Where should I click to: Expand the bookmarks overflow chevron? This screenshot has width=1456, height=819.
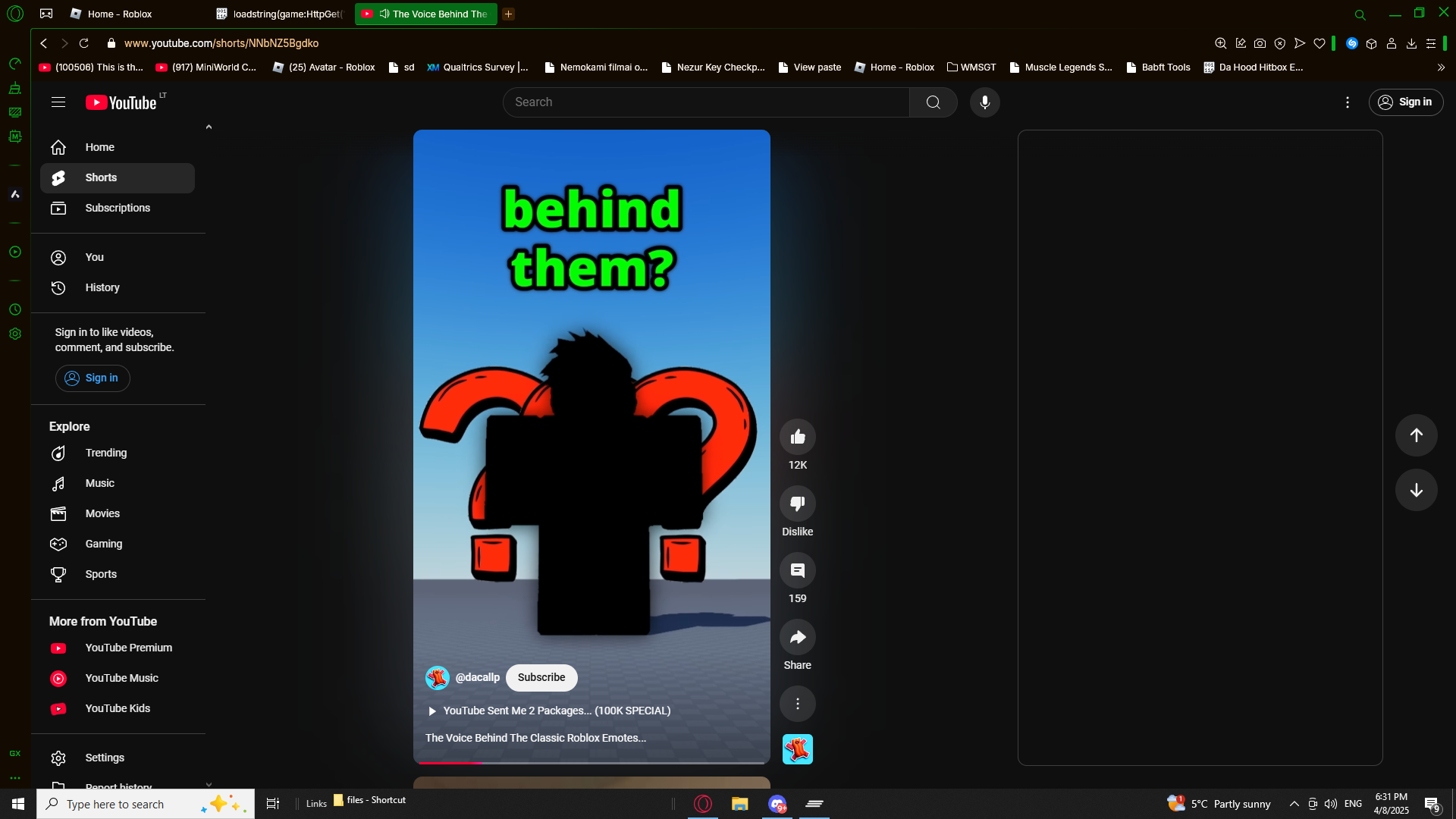point(1441,67)
